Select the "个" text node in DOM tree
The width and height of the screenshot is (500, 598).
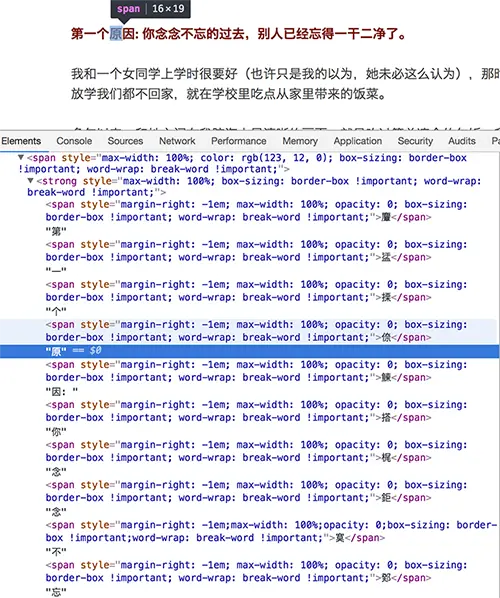point(56,311)
